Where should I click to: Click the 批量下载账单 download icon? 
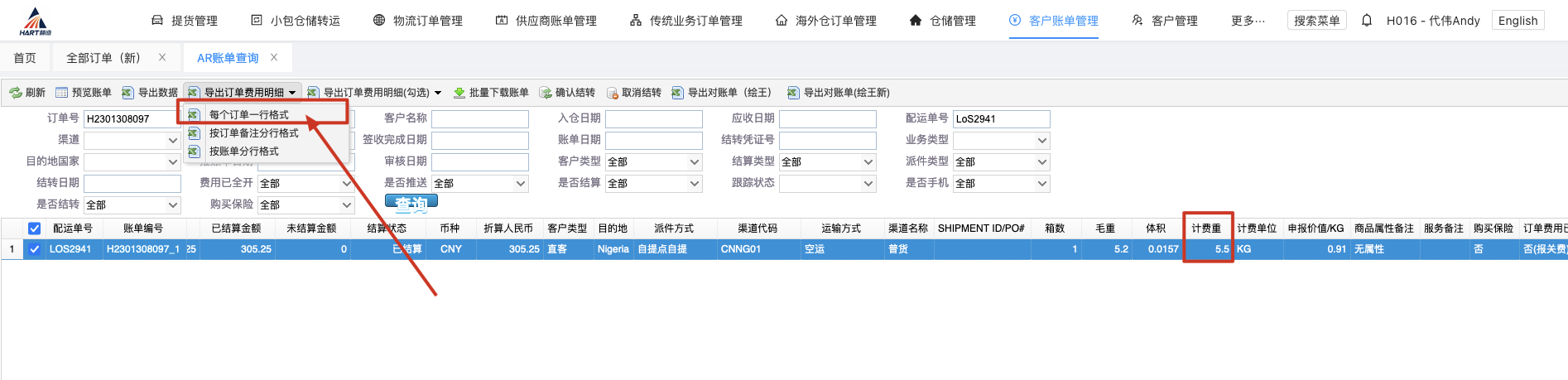tap(459, 93)
